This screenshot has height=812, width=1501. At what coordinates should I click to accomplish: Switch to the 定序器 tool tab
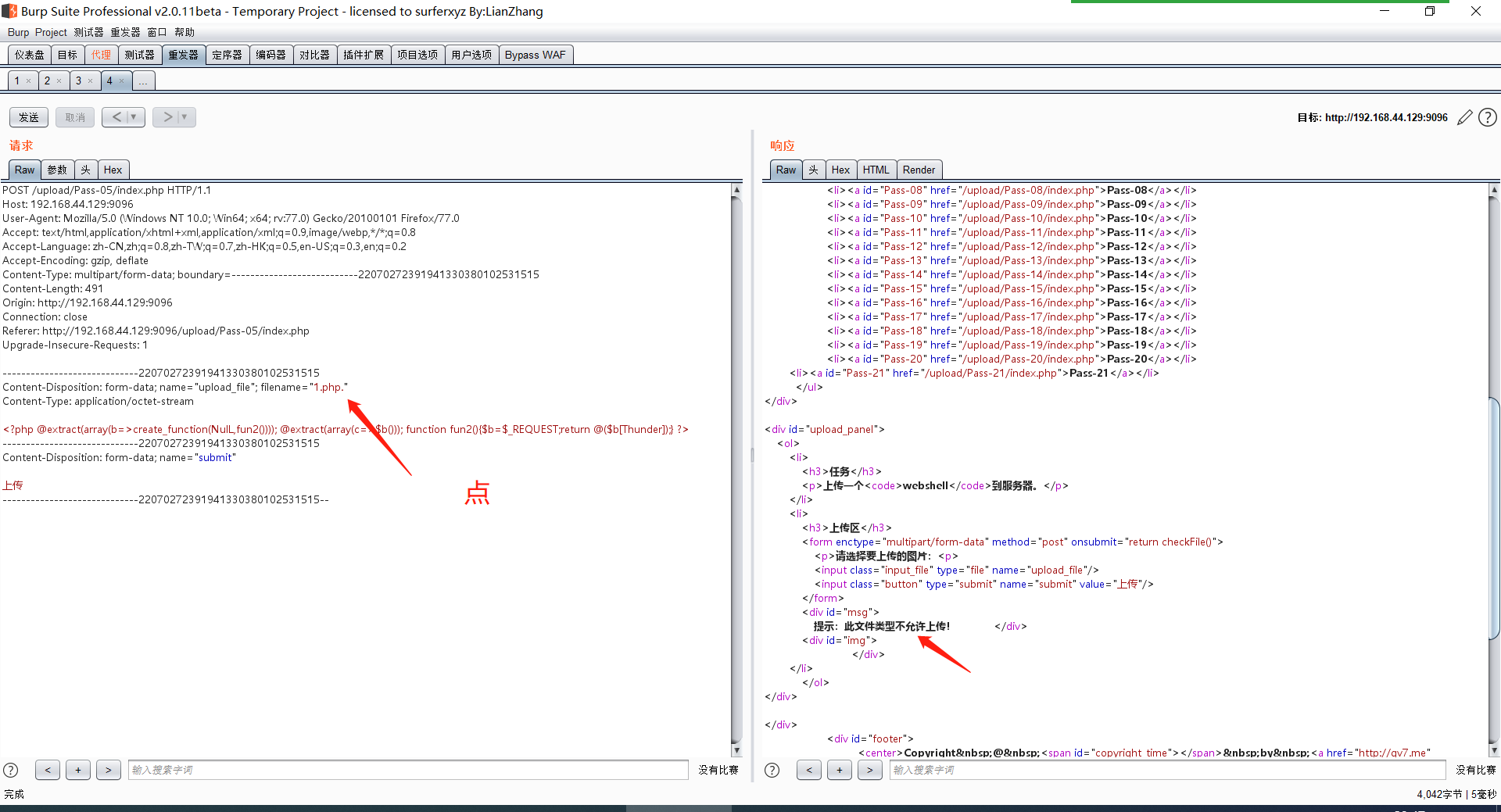[x=227, y=55]
